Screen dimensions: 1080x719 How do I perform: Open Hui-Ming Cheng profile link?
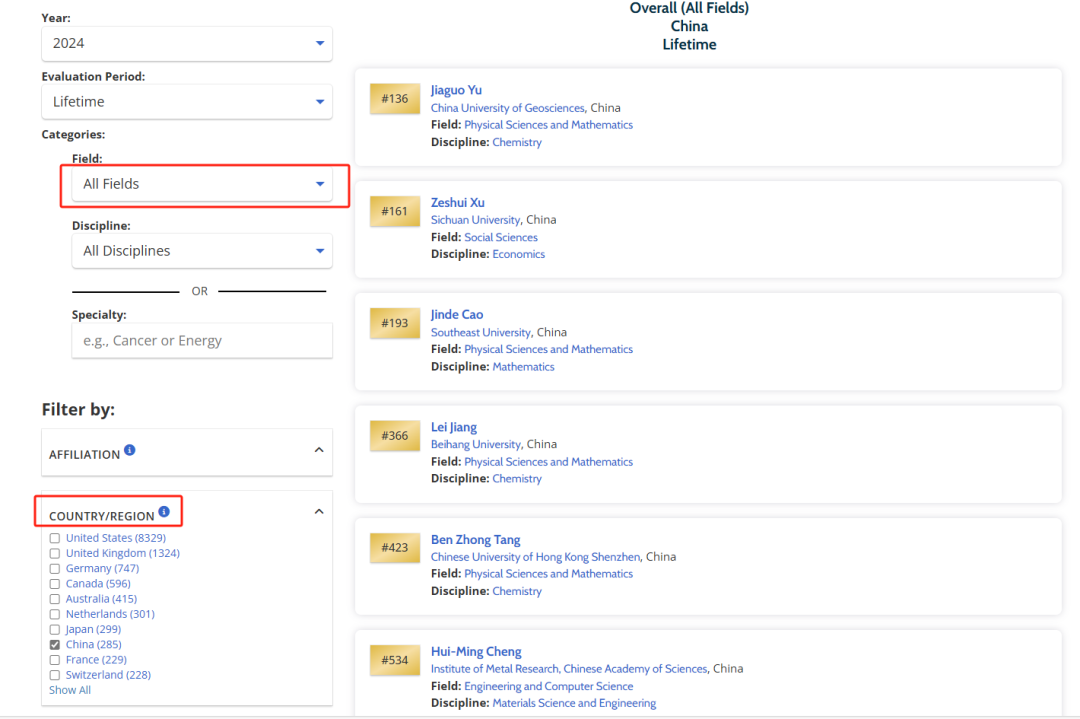click(476, 652)
